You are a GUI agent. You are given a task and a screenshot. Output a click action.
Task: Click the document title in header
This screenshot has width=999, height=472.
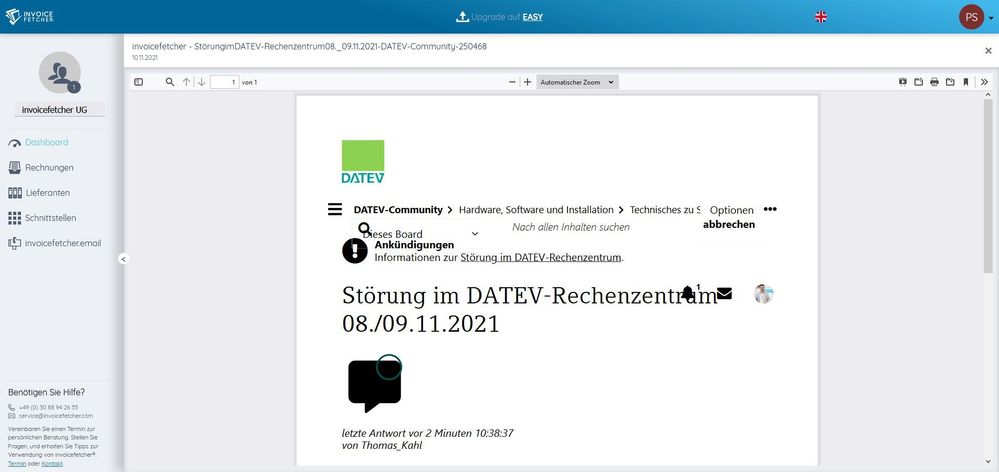[x=309, y=46]
